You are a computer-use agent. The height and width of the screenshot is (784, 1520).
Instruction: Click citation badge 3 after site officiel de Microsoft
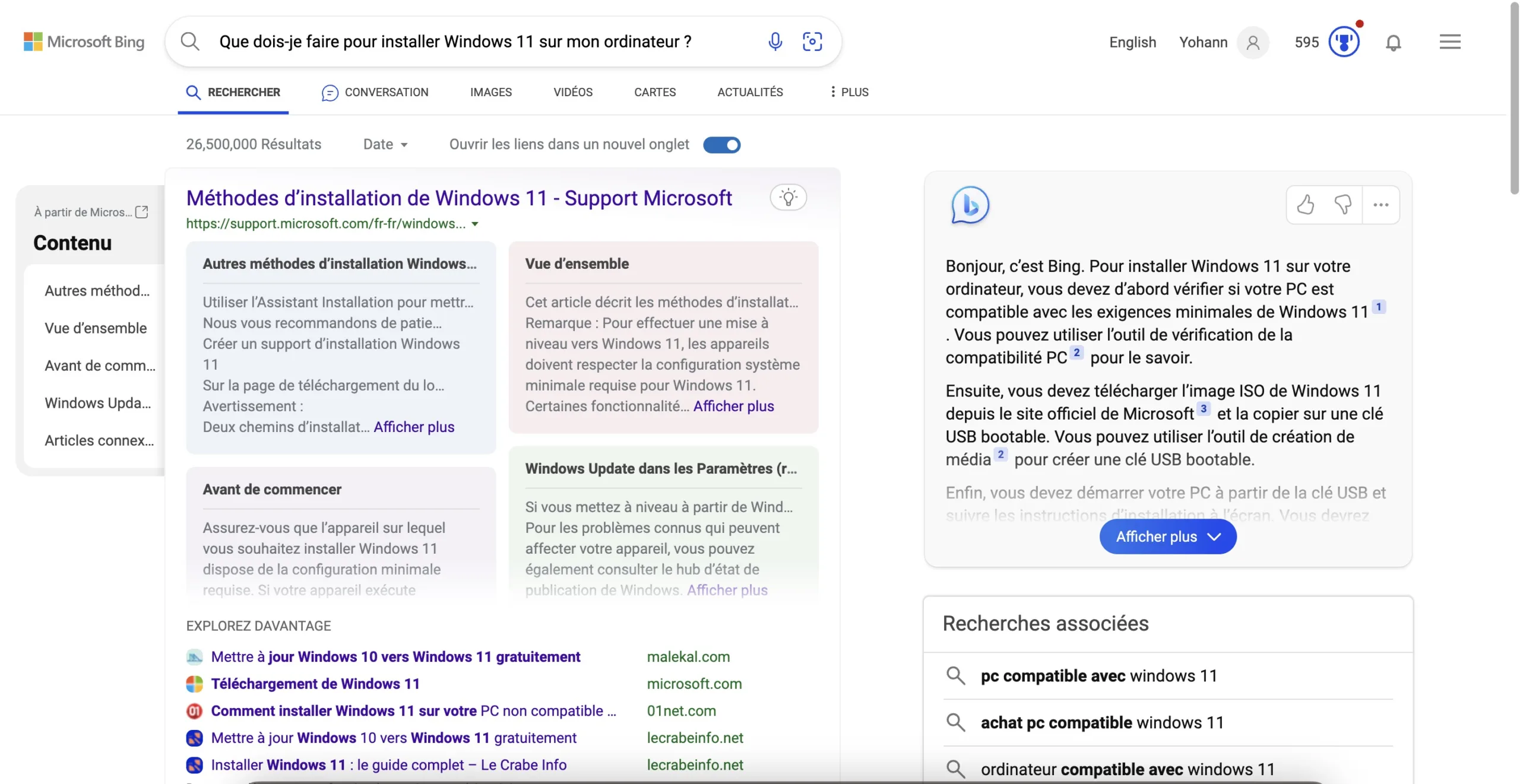coord(1203,408)
